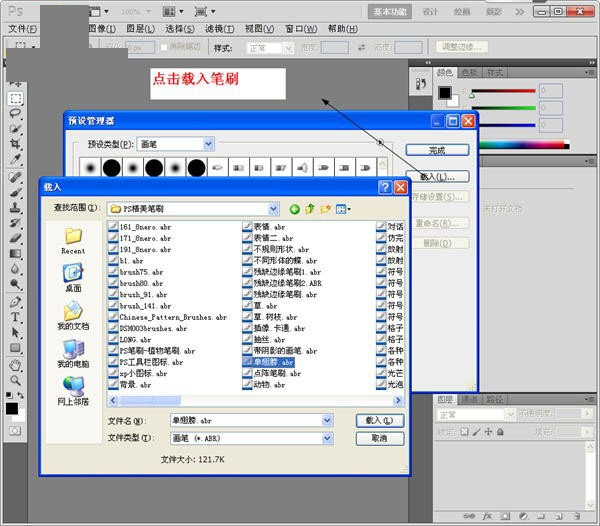Select the Clone Stamp tool
The width and height of the screenshot is (600, 526).
(x=16, y=208)
